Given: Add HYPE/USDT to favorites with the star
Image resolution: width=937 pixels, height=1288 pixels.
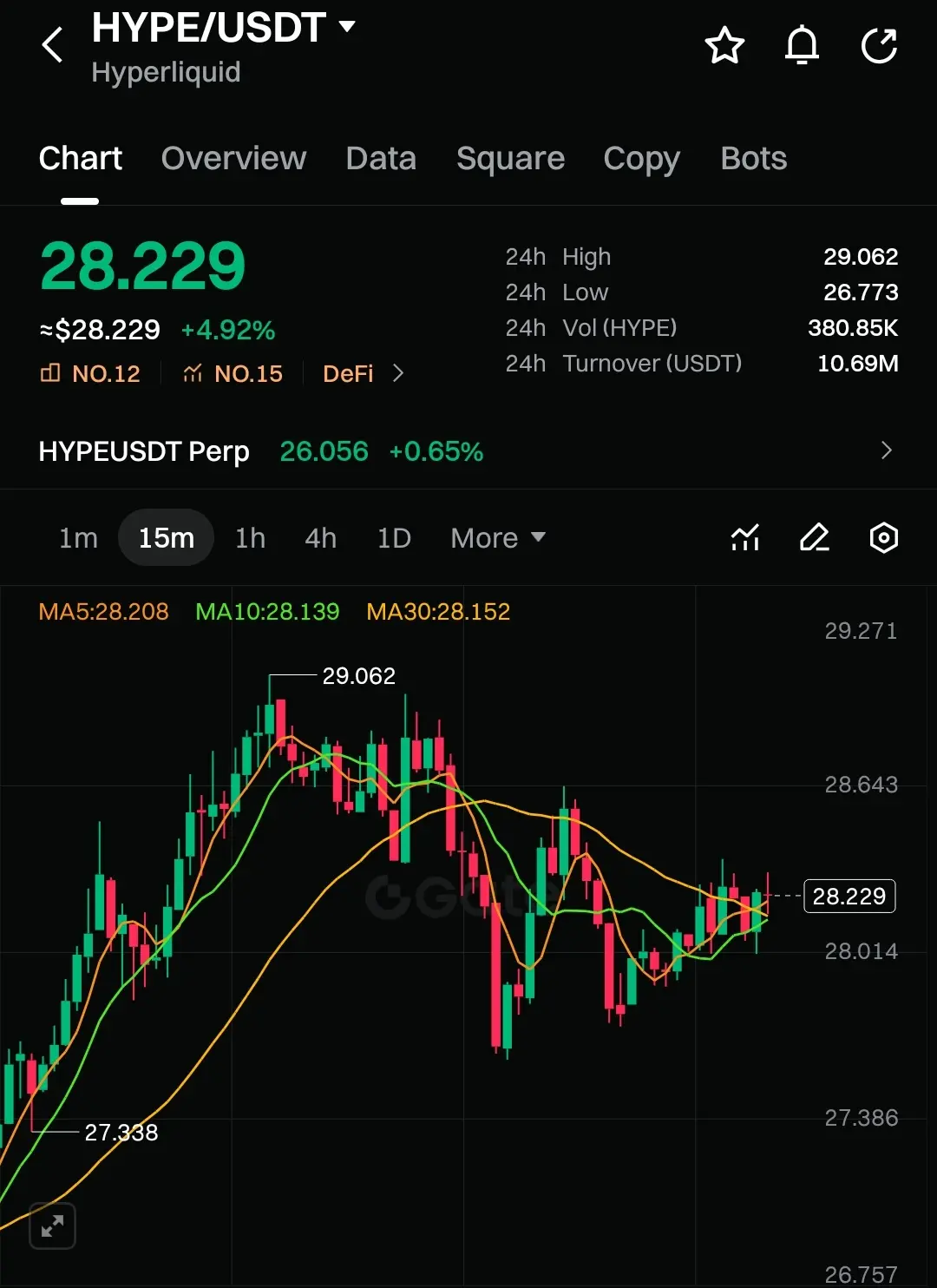Looking at the screenshot, I should click(x=724, y=45).
